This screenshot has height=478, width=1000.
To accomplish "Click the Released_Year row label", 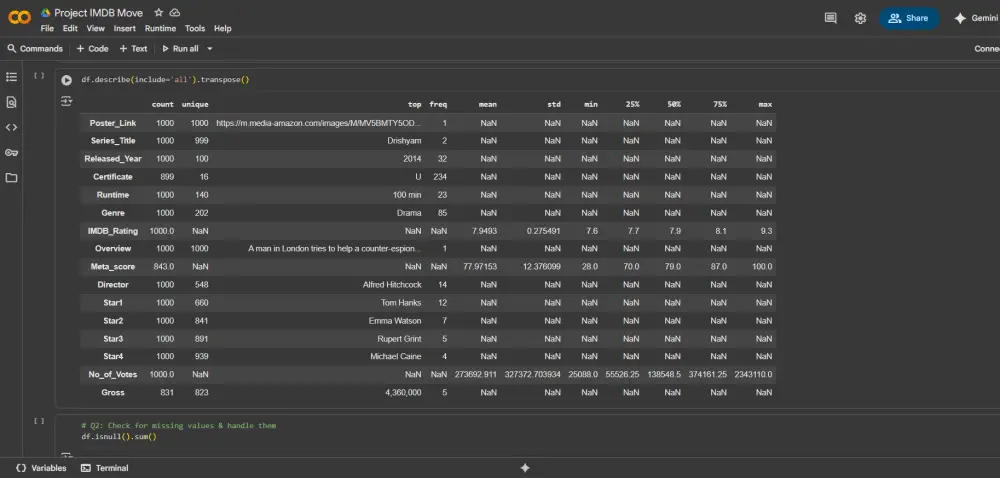I will (113, 159).
